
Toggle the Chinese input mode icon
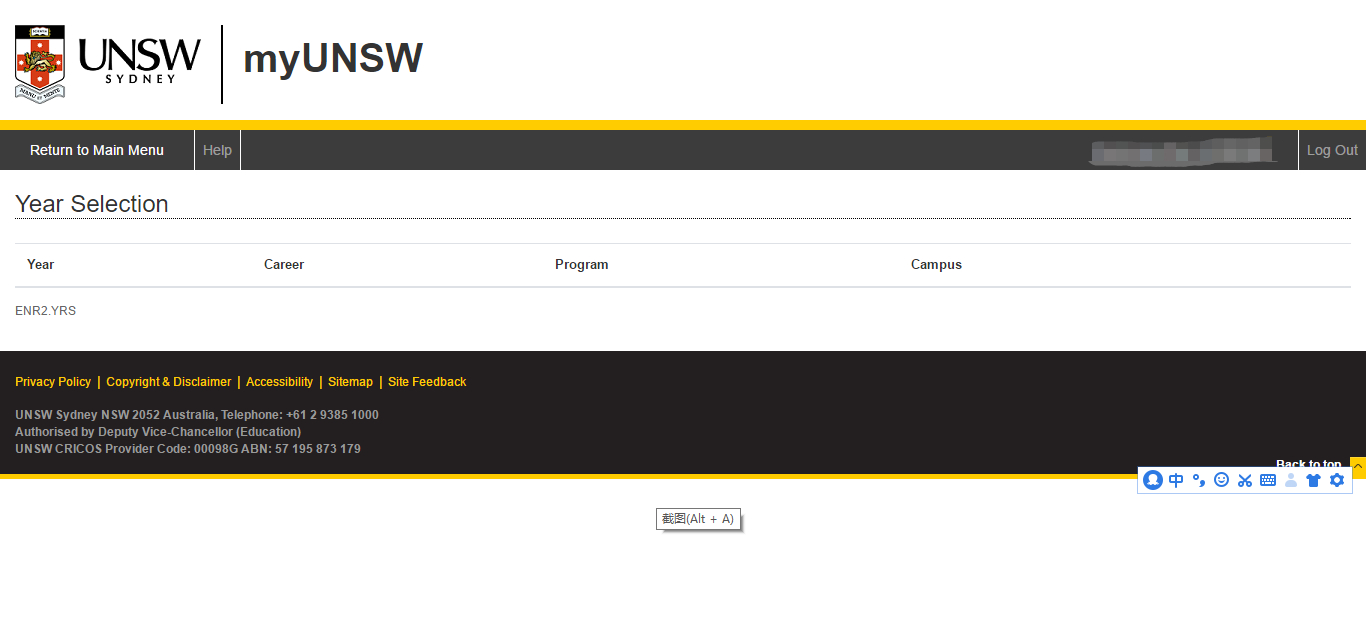(x=1176, y=480)
